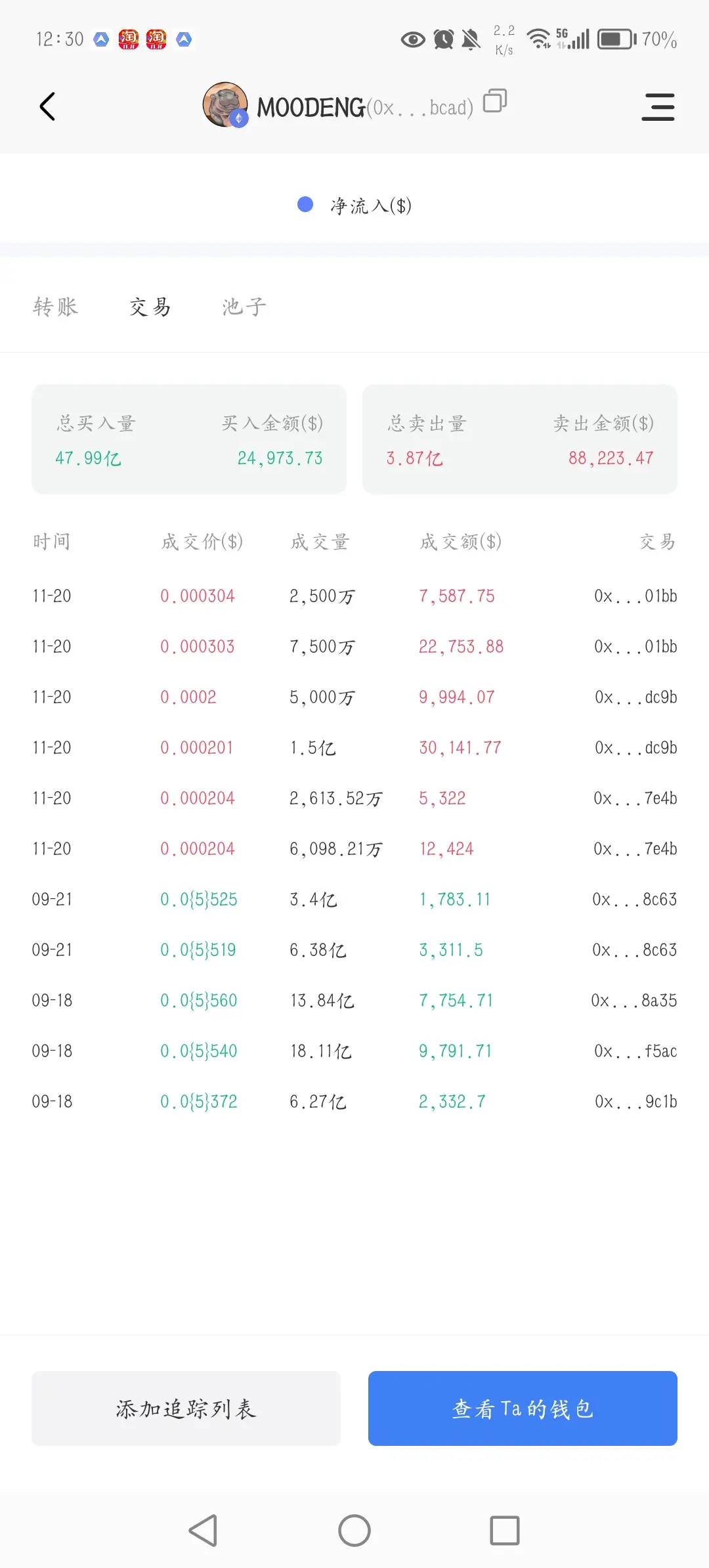The width and height of the screenshot is (709, 1568).
Task: Open transaction 0x...01bb with amount 7,587.75
Action: pyautogui.click(x=635, y=596)
